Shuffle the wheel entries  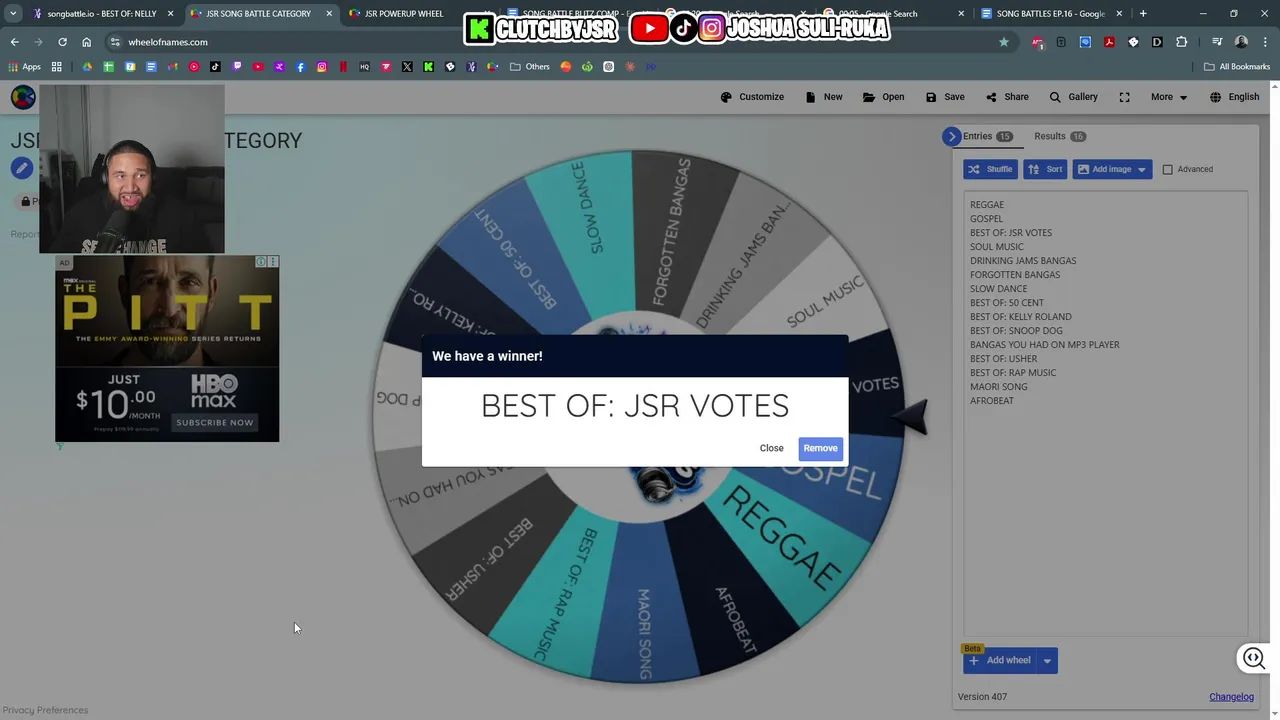990,169
